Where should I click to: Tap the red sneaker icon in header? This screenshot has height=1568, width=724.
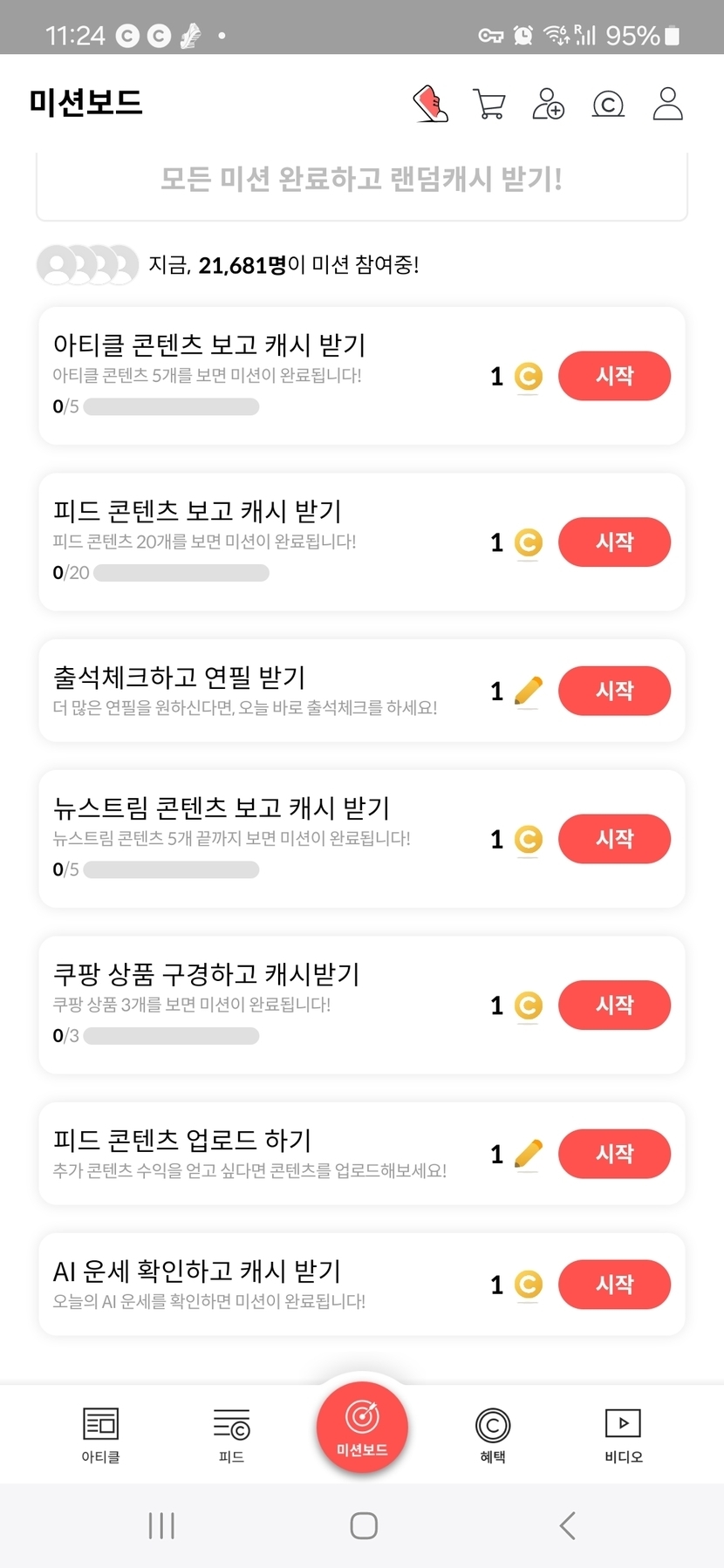(430, 104)
